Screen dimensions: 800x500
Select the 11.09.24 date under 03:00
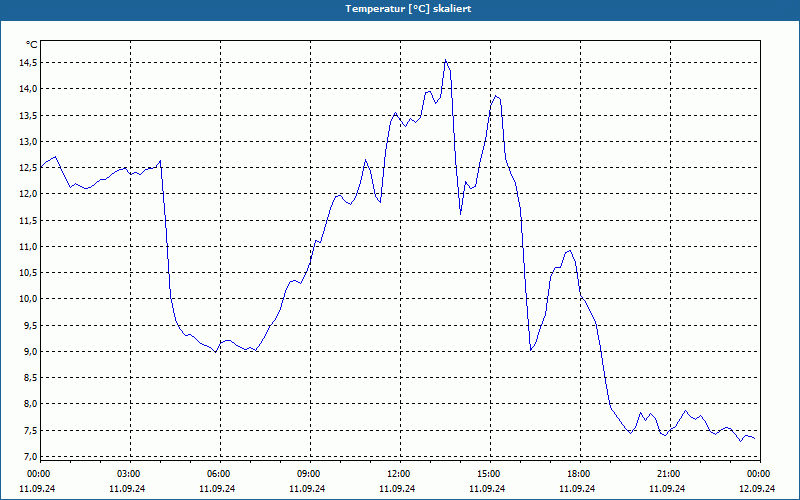(127, 488)
